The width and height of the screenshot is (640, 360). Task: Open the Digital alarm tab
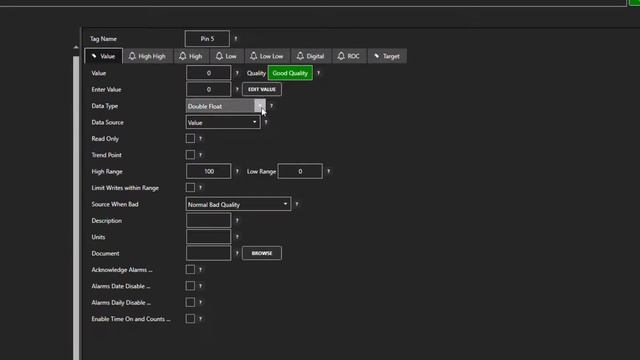click(311, 56)
